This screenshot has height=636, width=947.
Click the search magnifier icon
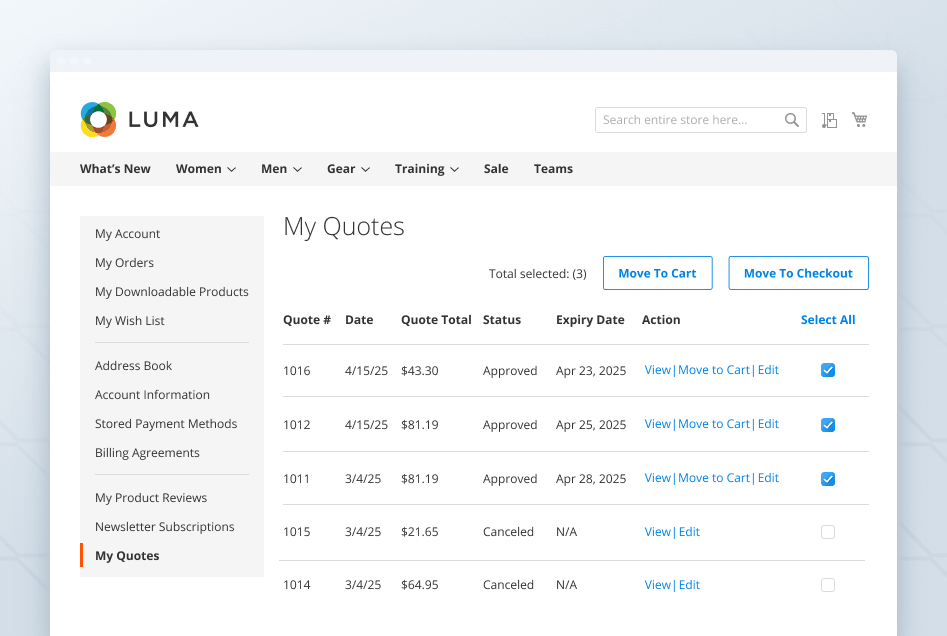[791, 119]
